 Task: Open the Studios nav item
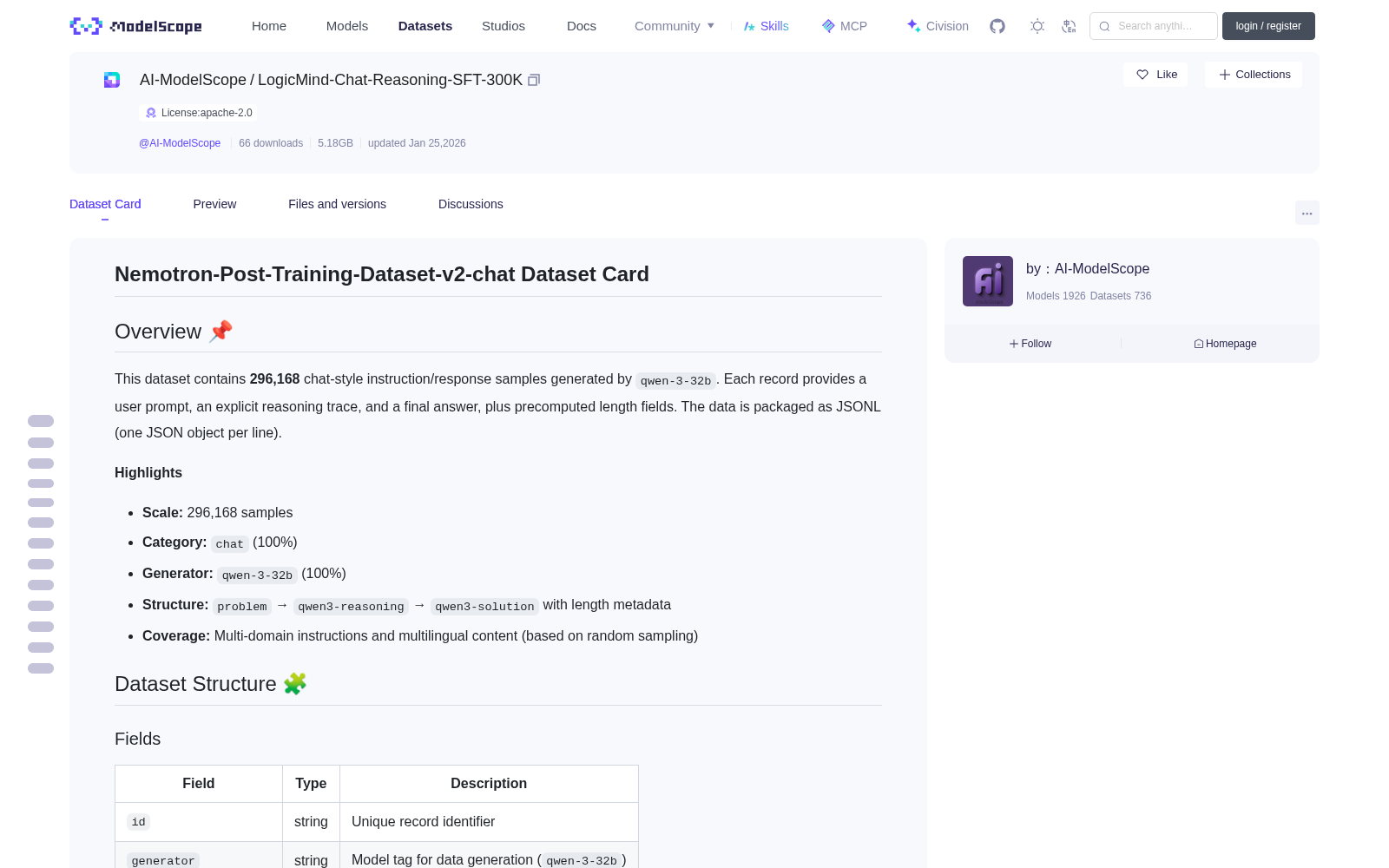pyautogui.click(x=504, y=26)
